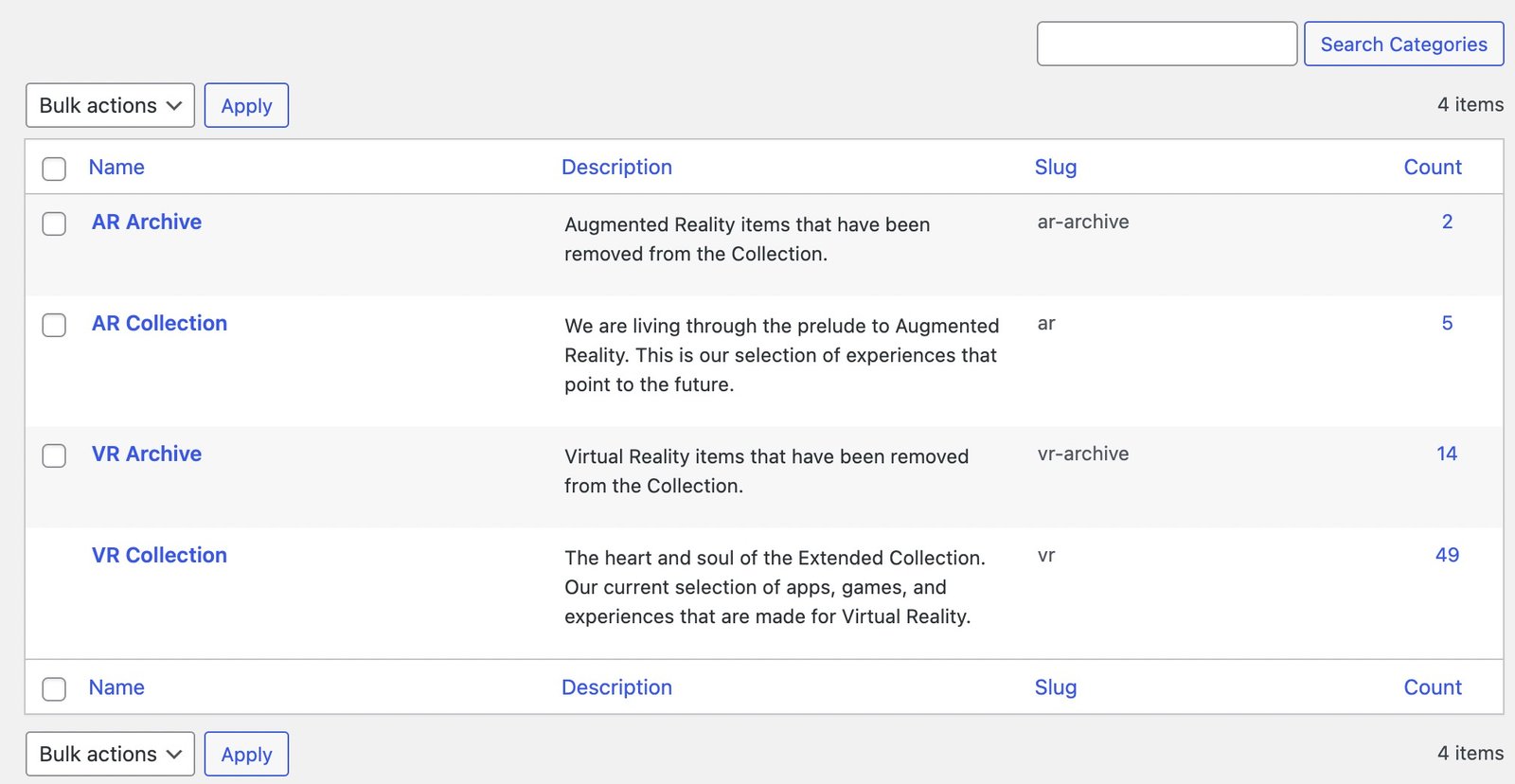This screenshot has width=1515, height=784.
Task: Click the bottom Apply button
Action: click(x=246, y=754)
